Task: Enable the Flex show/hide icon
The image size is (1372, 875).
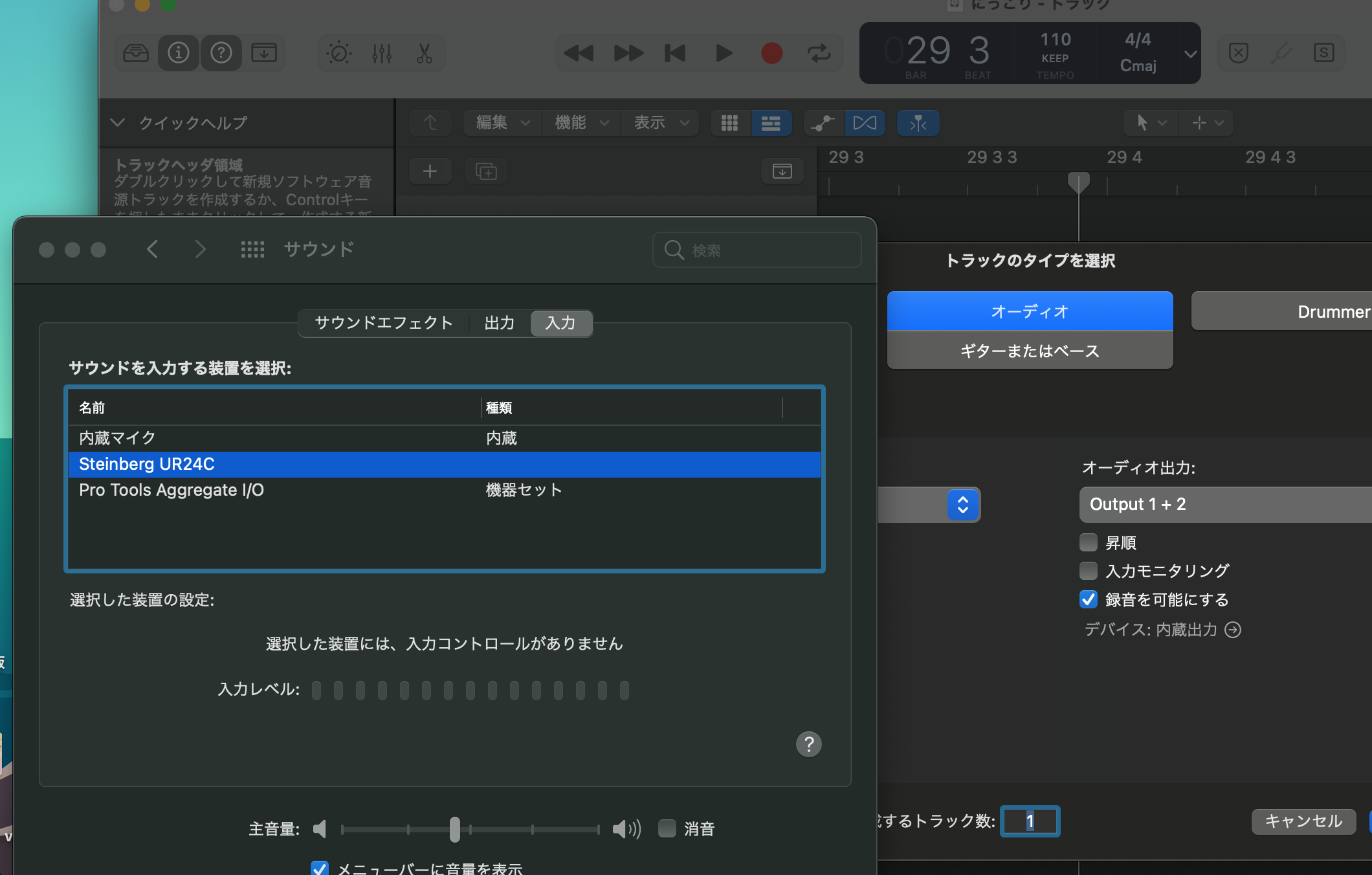Action: (865, 123)
